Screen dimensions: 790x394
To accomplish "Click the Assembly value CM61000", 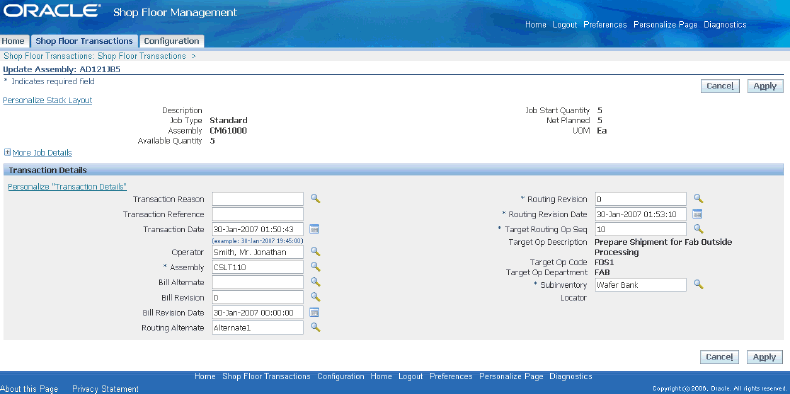I will coord(228,130).
